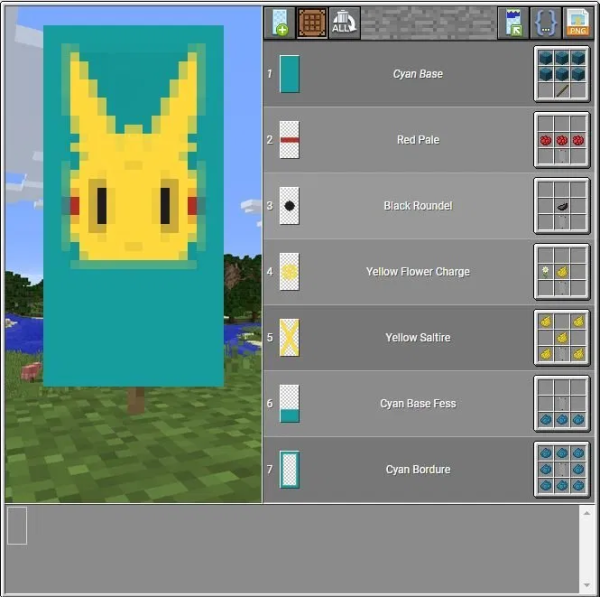Click the Cyan Bordure layer row label

pyautogui.click(x=417, y=470)
